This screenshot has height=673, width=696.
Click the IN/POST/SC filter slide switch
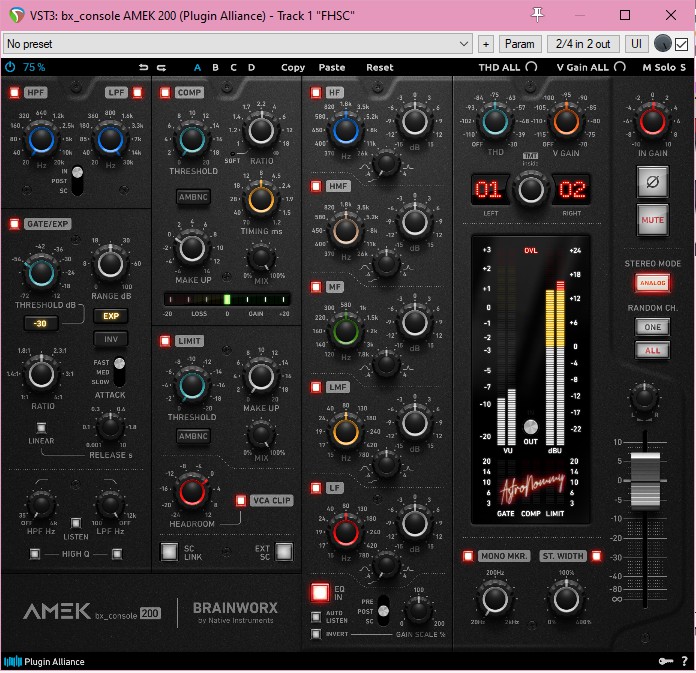tap(77, 181)
